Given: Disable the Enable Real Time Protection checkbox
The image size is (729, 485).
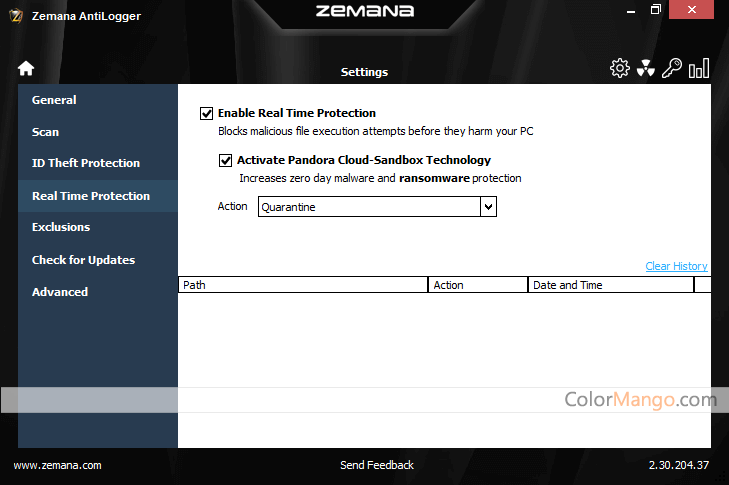Looking at the screenshot, I should (207, 113).
